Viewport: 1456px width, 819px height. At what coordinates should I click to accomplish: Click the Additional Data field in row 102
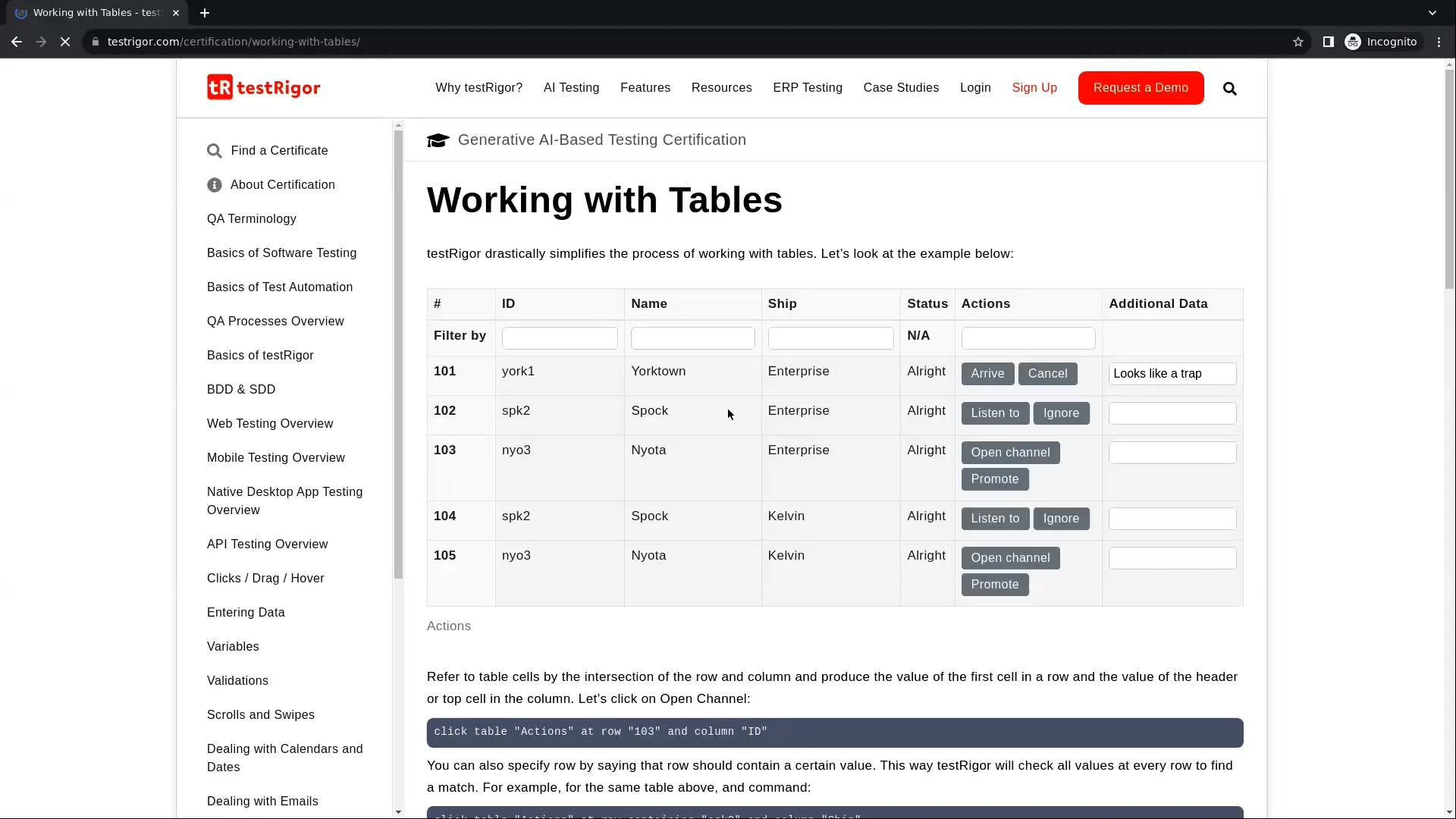(x=1172, y=413)
